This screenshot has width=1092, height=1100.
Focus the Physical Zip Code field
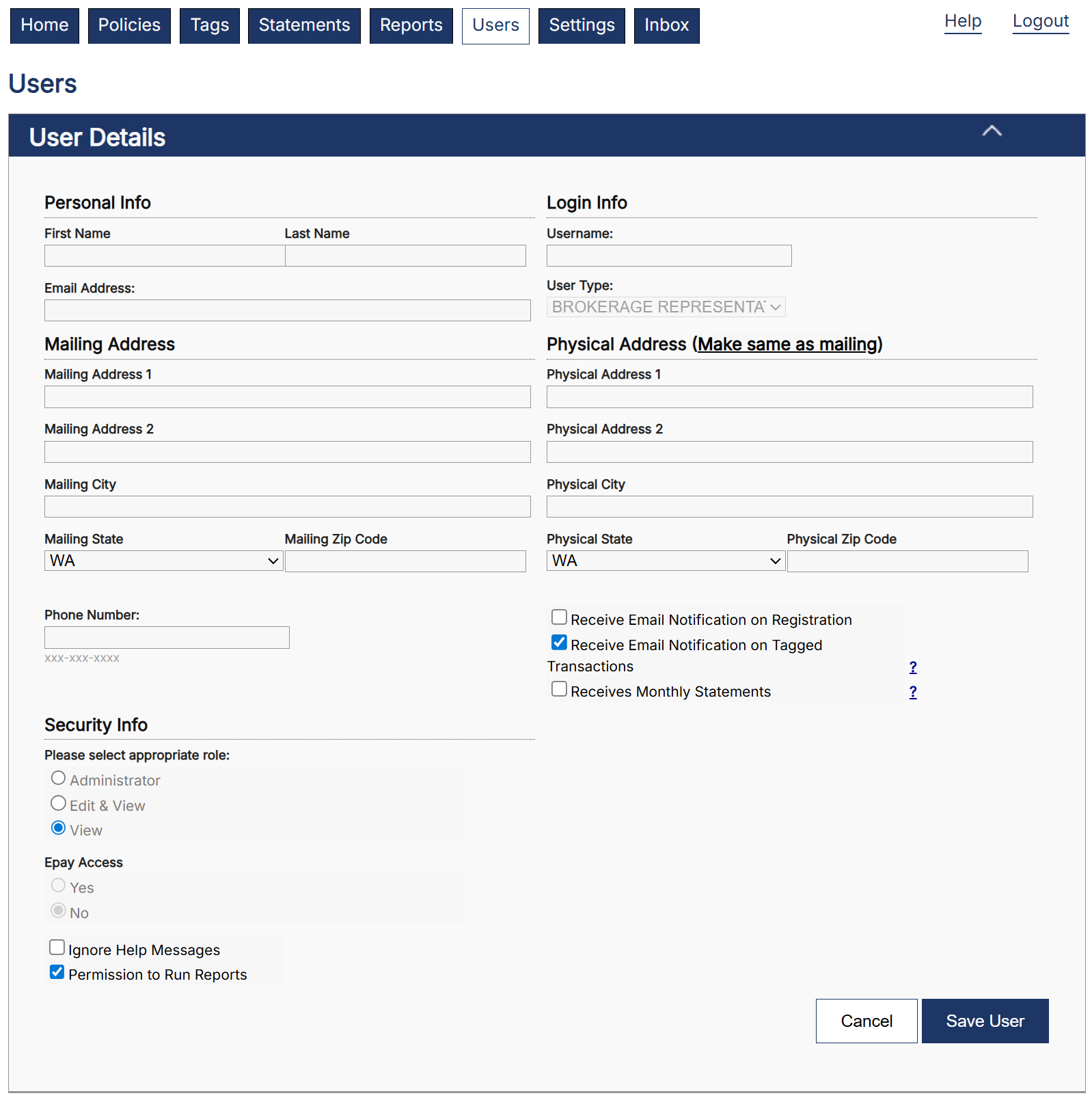[x=907, y=561]
